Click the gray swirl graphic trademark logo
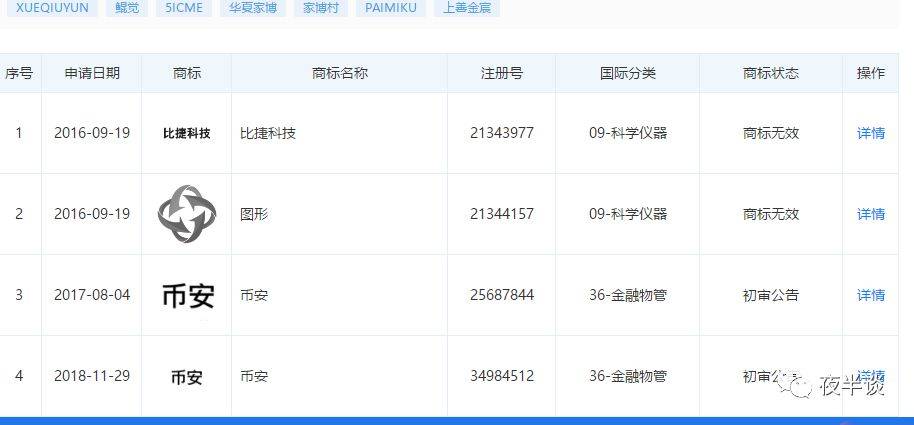914x425 pixels. 186,214
